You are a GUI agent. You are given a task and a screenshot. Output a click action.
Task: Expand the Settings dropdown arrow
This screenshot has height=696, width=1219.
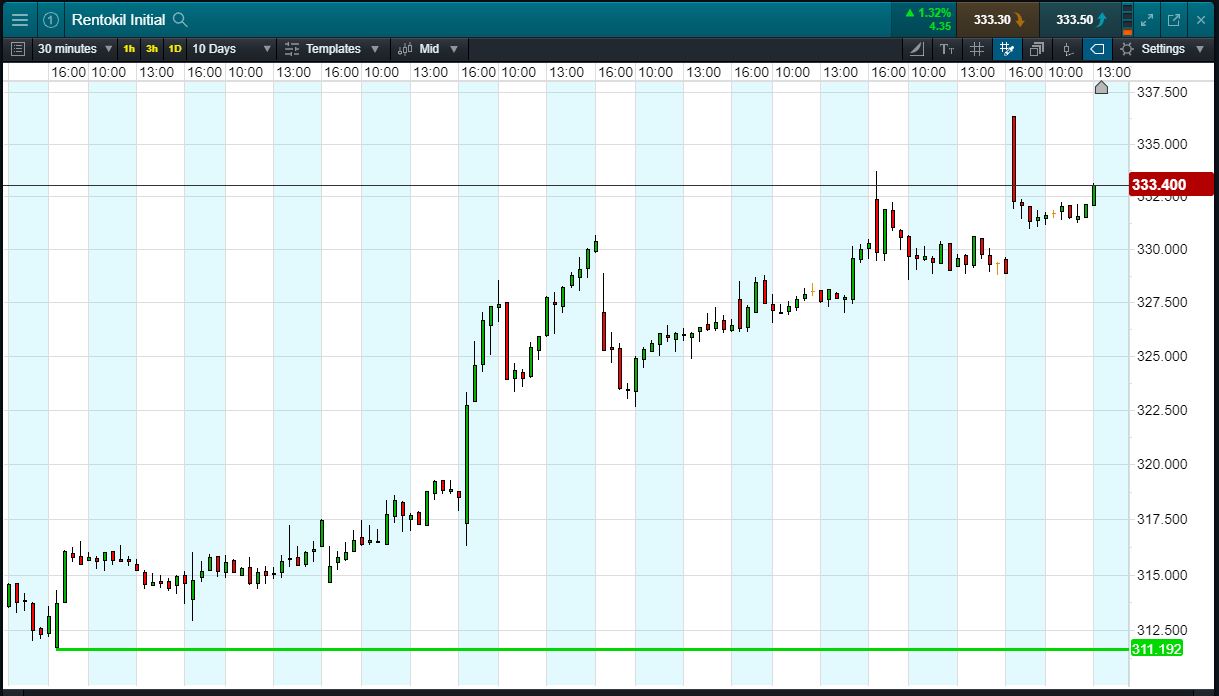pyautogui.click(x=1200, y=49)
